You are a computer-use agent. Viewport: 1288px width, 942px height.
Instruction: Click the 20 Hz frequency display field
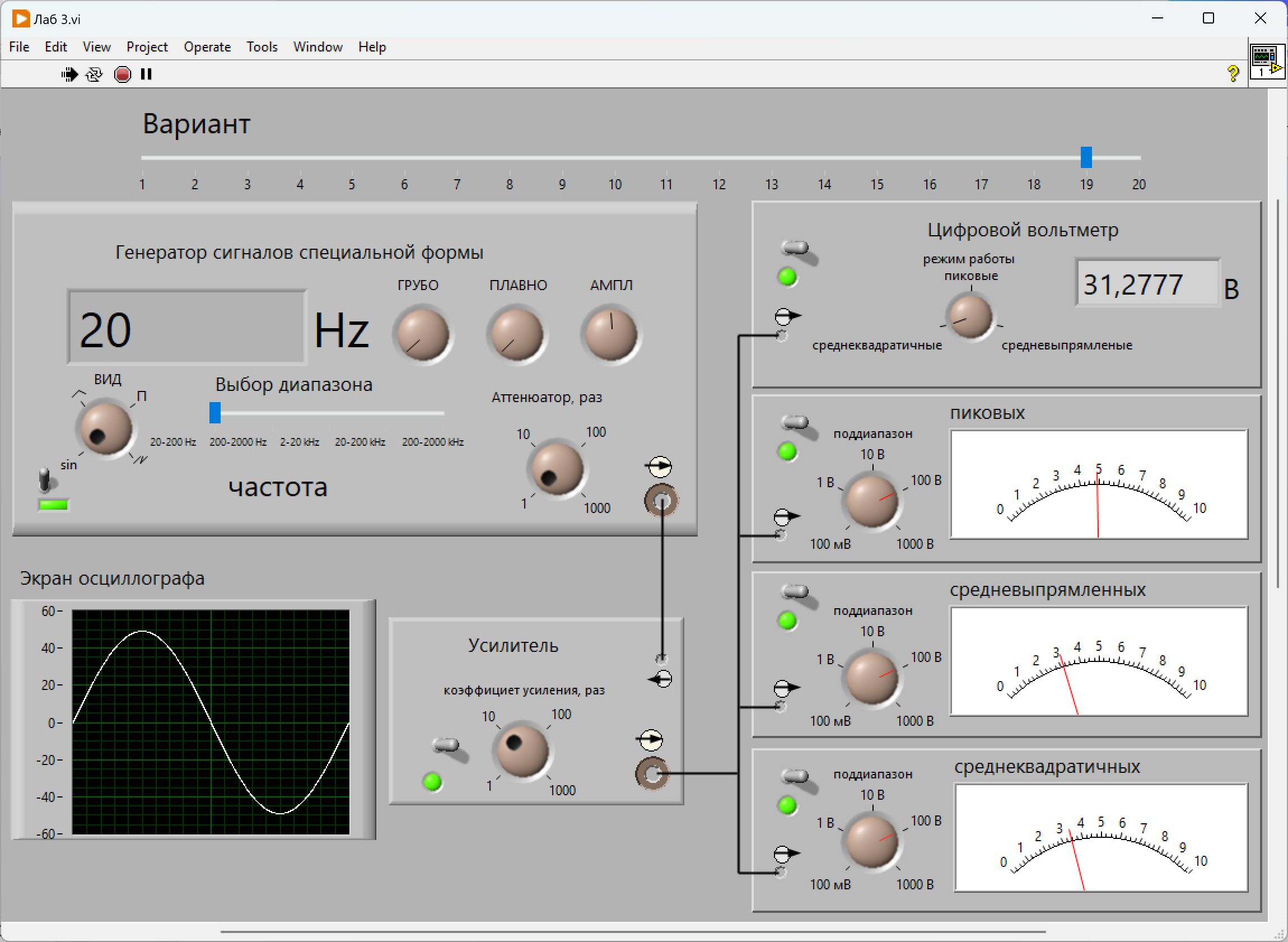(186, 328)
